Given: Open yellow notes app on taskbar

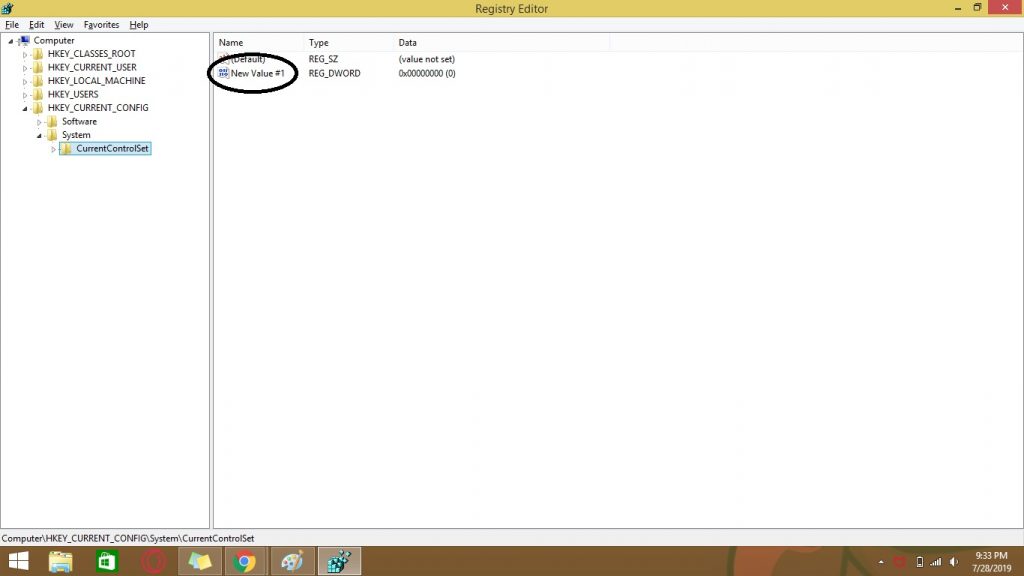Looking at the screenshot, I should point(200,561).
